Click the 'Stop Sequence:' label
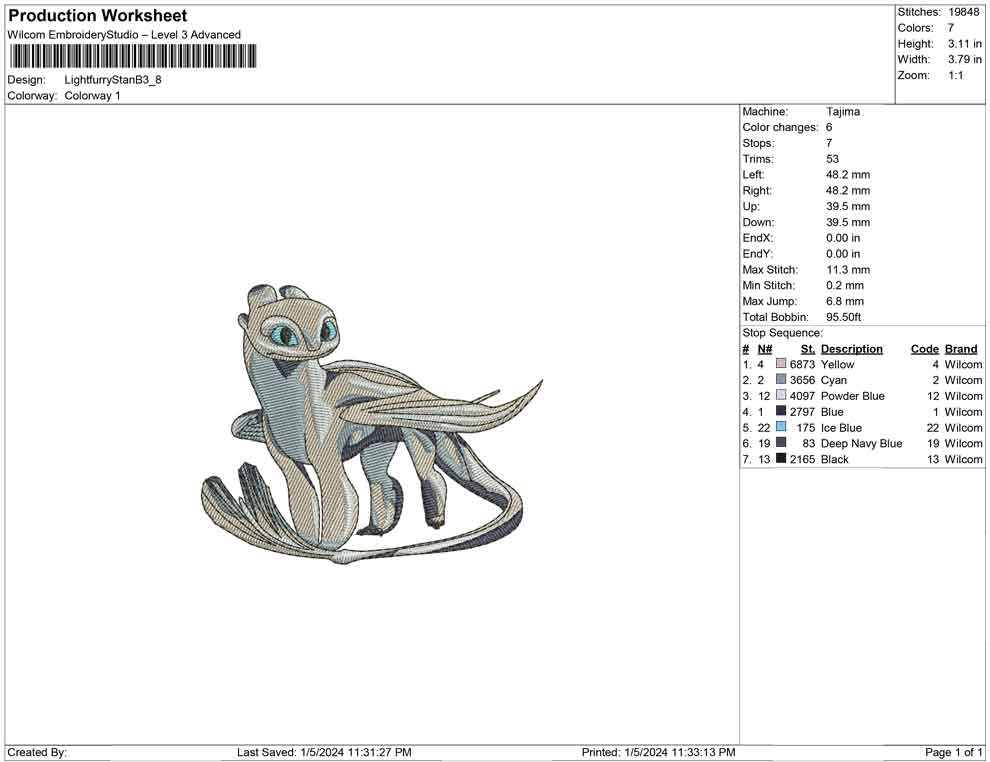 click(x=783, y=333)
